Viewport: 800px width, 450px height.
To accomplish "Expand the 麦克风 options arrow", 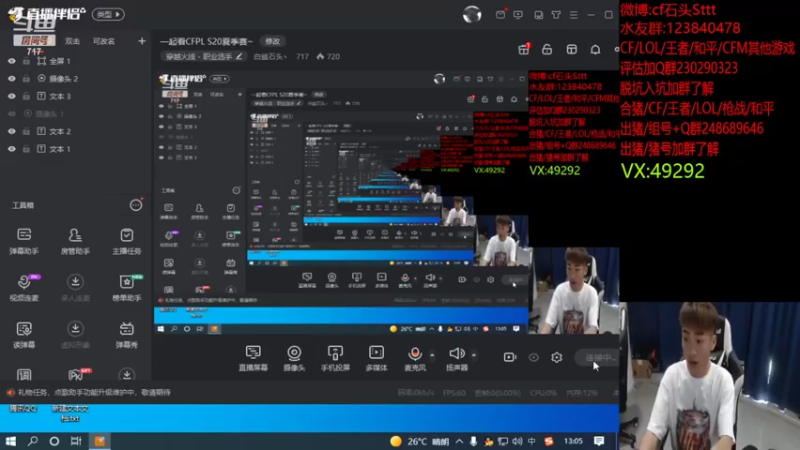I will tap(432, 355).
